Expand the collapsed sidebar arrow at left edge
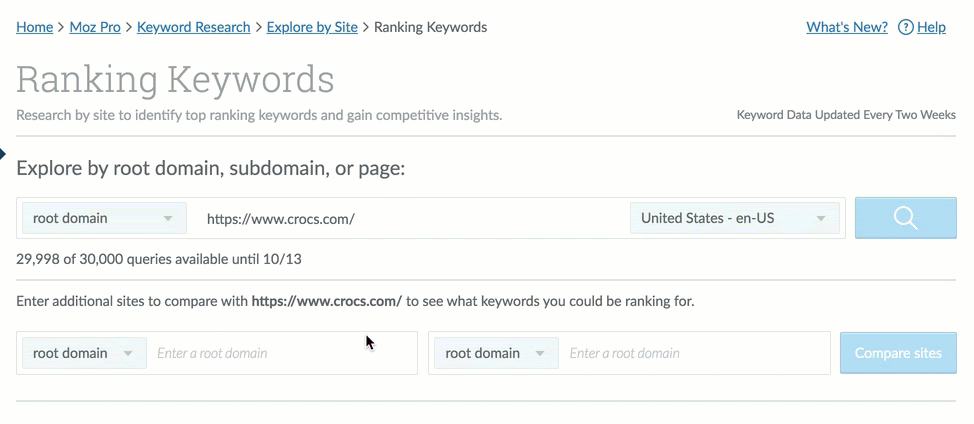 3,154
